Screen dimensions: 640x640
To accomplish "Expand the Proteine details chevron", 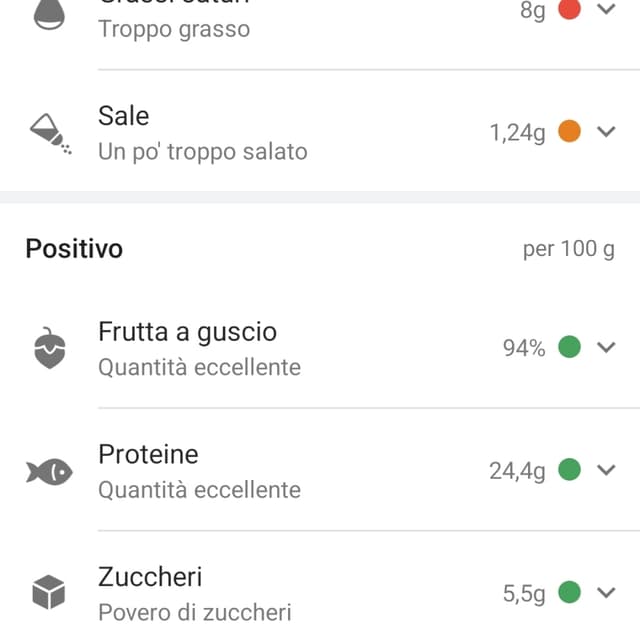I will coord(606,470).
